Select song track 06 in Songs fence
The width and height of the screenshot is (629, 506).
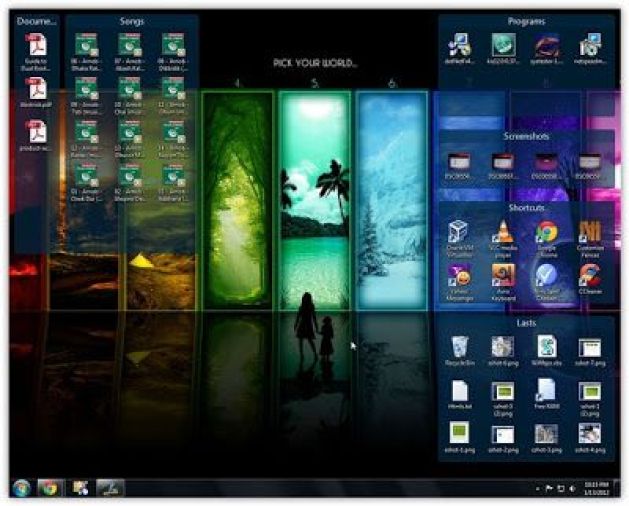[x=86, y=52]
